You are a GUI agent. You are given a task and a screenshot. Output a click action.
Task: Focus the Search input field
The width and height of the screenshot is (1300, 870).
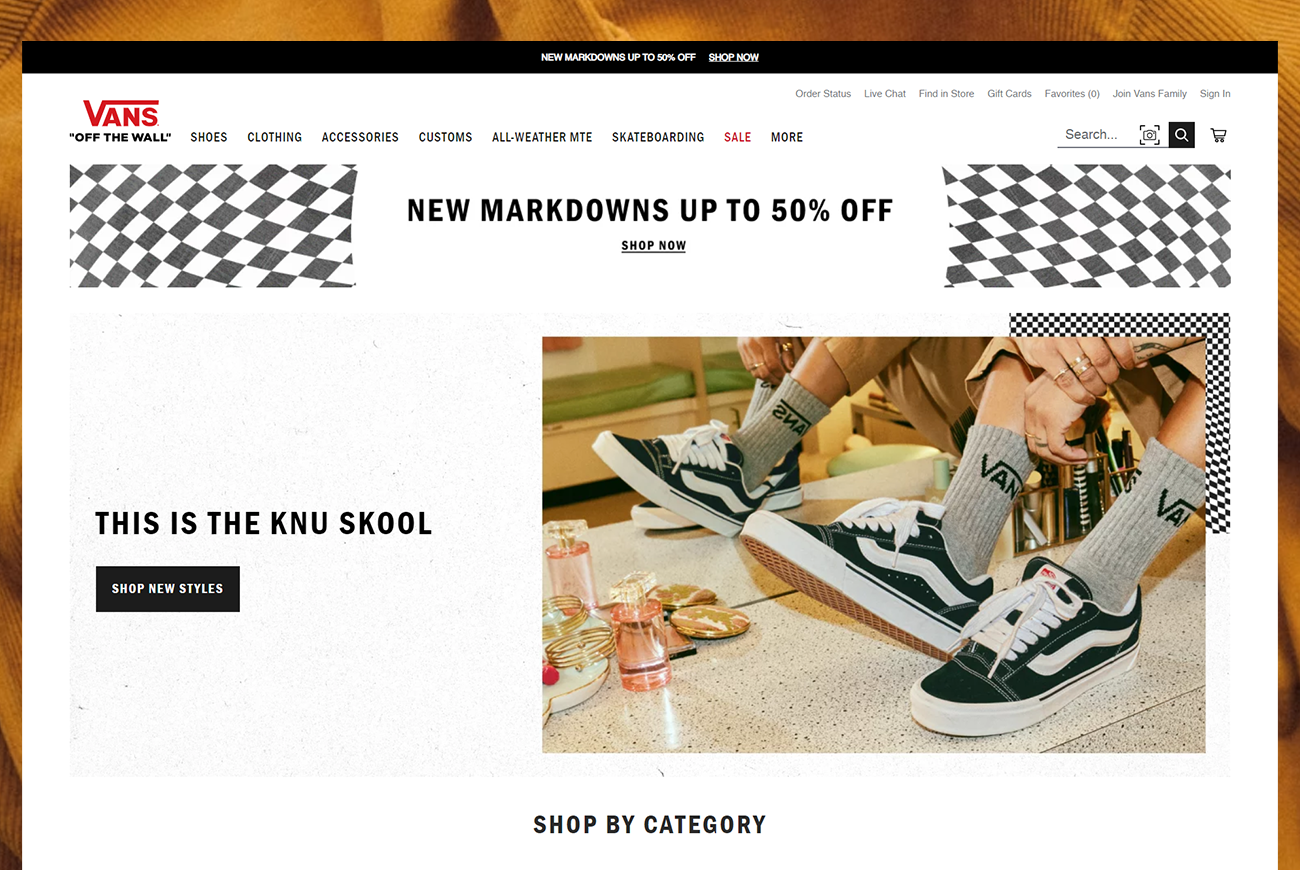[1097, 135]
